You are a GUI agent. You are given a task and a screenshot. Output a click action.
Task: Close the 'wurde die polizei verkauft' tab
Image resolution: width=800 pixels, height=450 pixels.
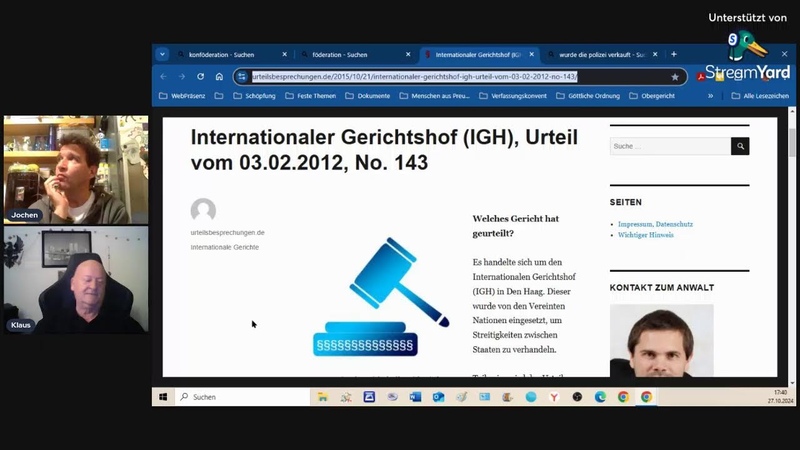tap(655, 54)
